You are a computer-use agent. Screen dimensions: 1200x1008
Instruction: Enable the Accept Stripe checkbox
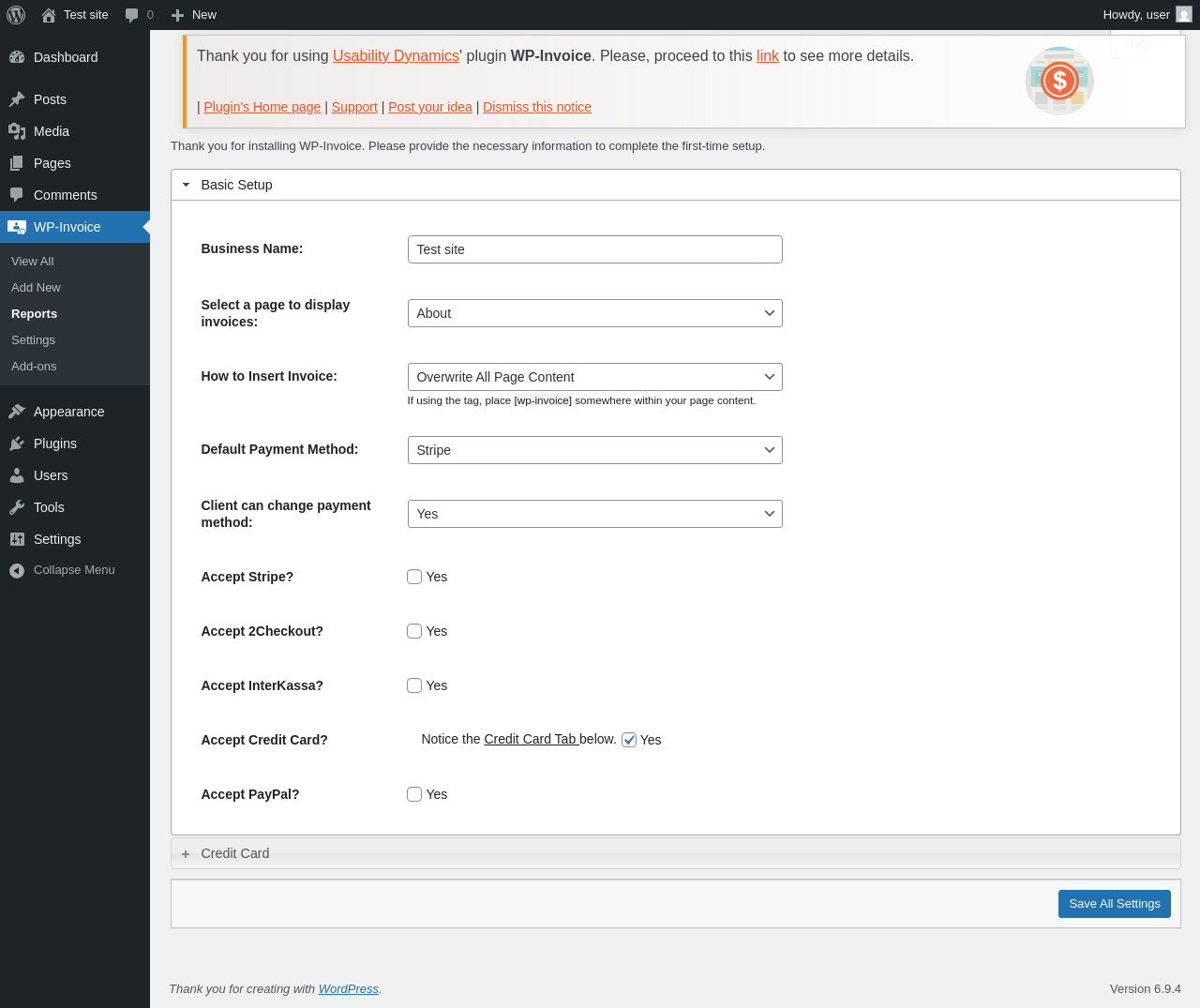click(x=414, y=577)
